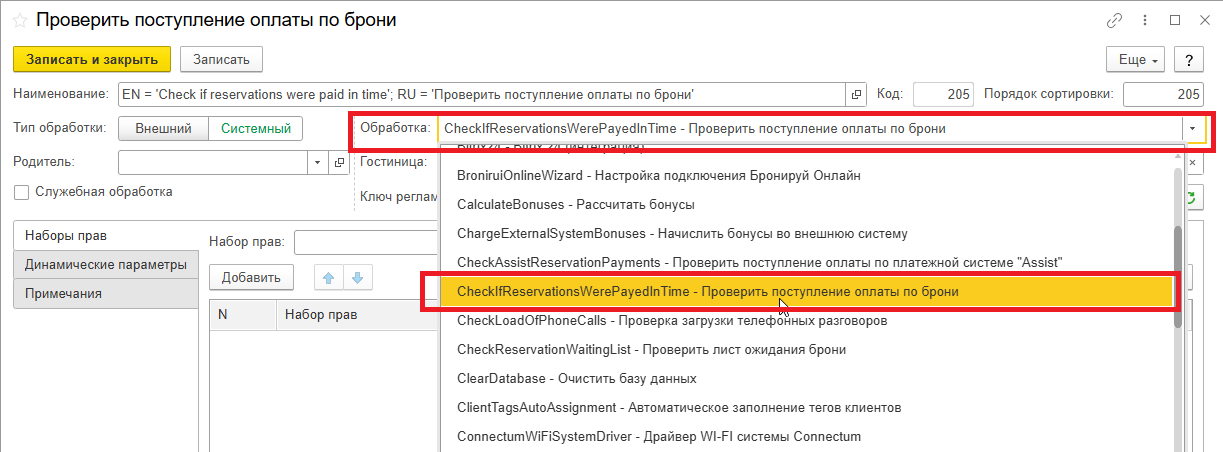Screen dimensions: 1223x452
Task: Click the Код input field
Action: 943,94
